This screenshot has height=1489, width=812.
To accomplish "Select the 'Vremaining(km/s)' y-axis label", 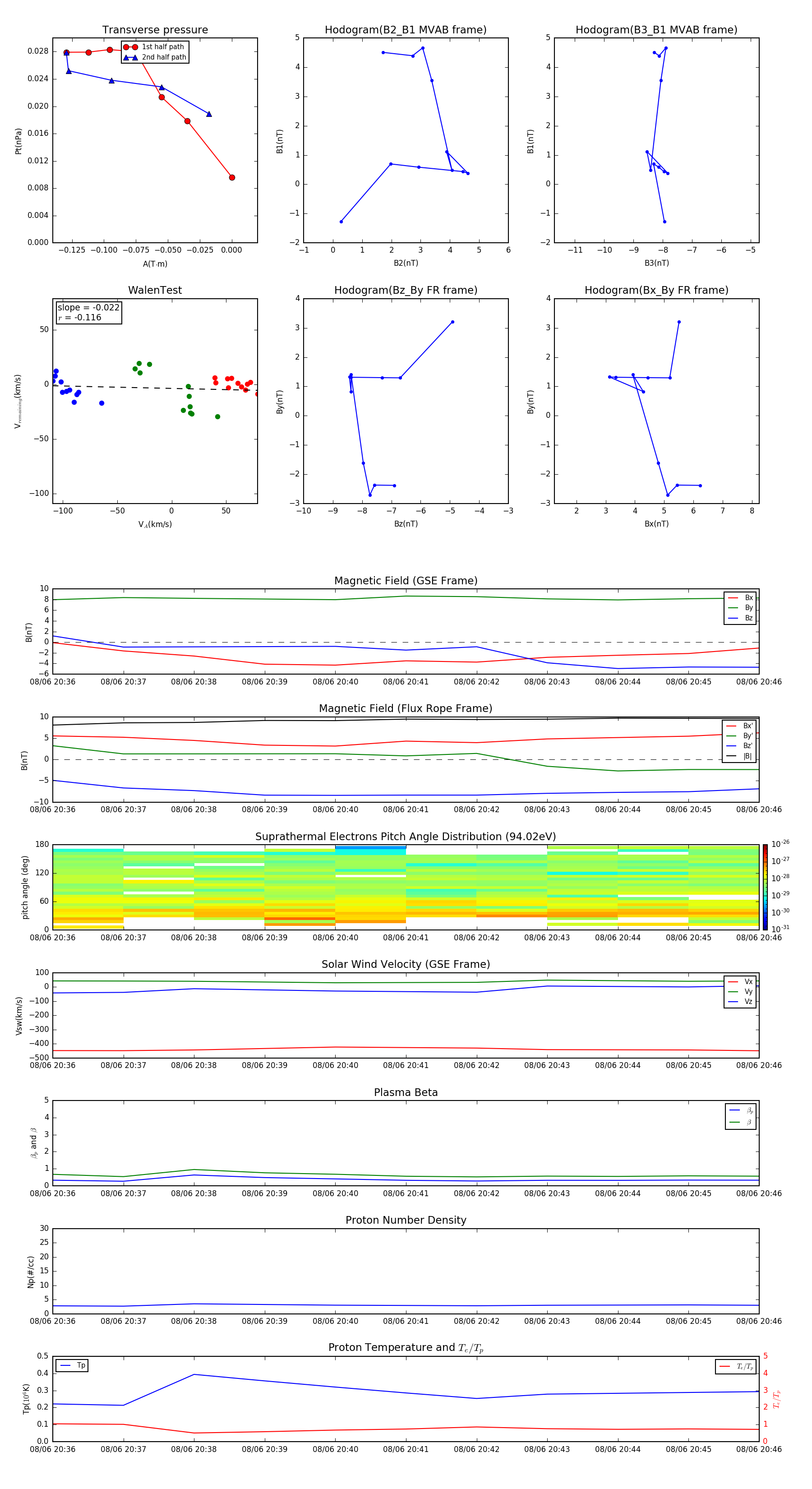I will click(x=18, y=401).
